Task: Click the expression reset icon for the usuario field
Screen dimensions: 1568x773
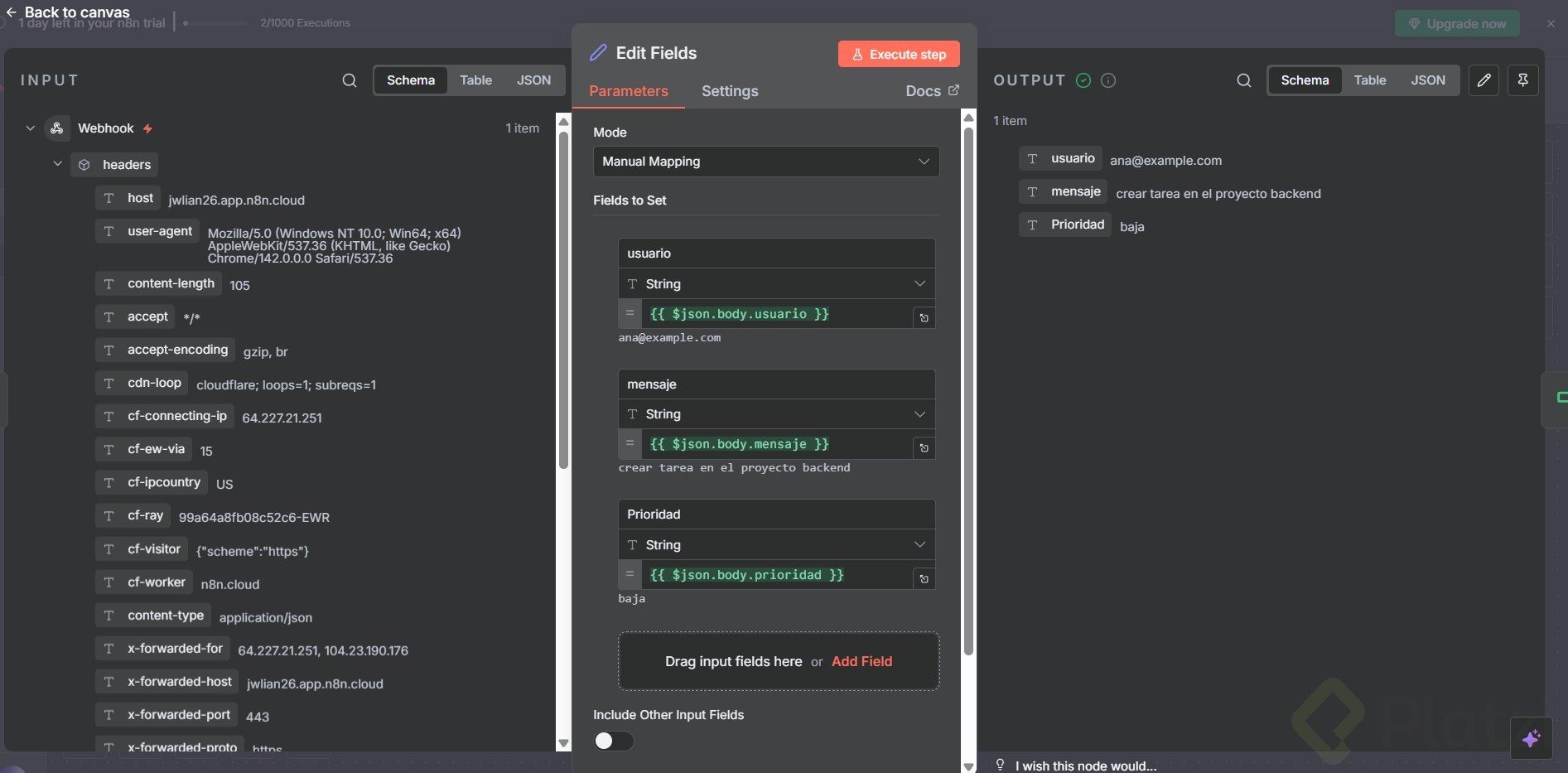Action: coord(924,317)
